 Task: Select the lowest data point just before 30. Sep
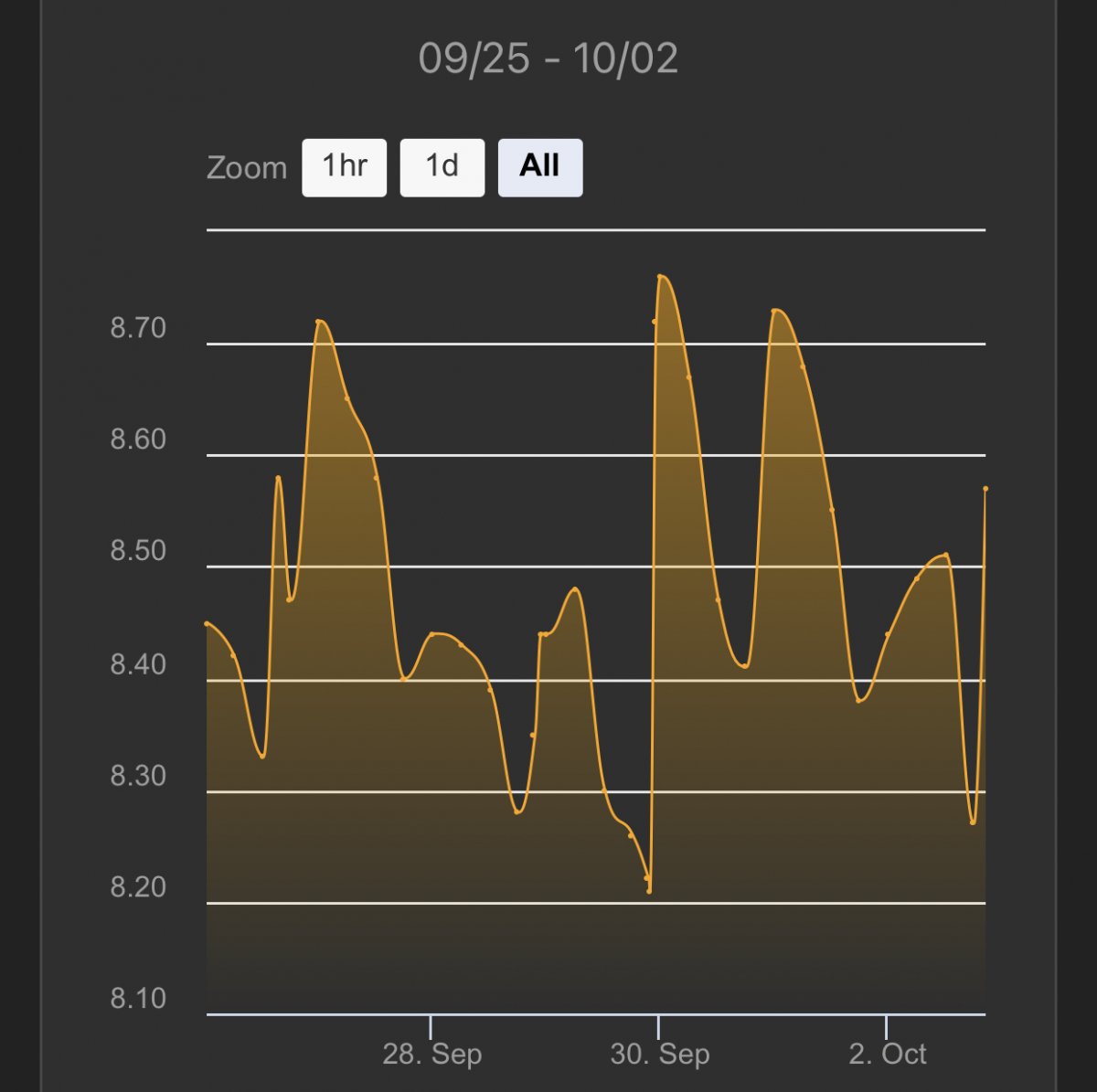click(x=649, y=891)
